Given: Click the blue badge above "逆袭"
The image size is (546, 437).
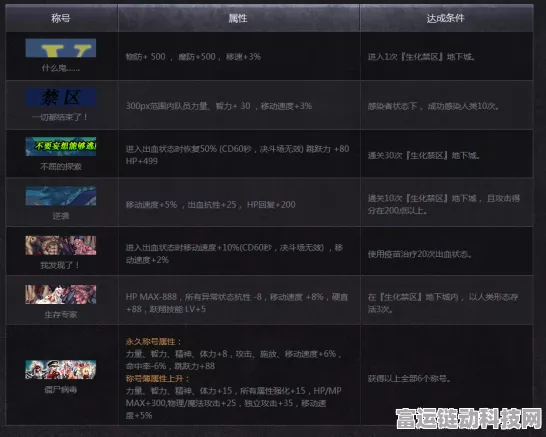Looking at the screenshot, I should (61, 196).
